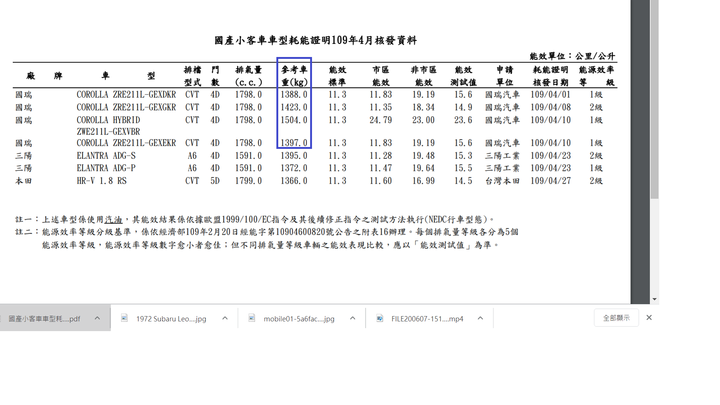The width and height of the screenshot is (720, 405).
Task: Click the displacement value 1799.0
Action: pos(248,181)
